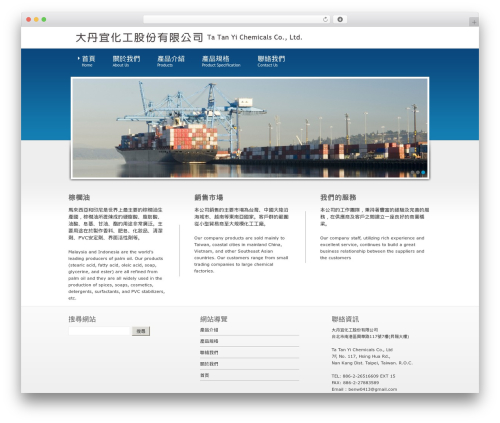The image size is (500, 423).
Task: Click the Our company staff service paragraph
Action: 372,248
